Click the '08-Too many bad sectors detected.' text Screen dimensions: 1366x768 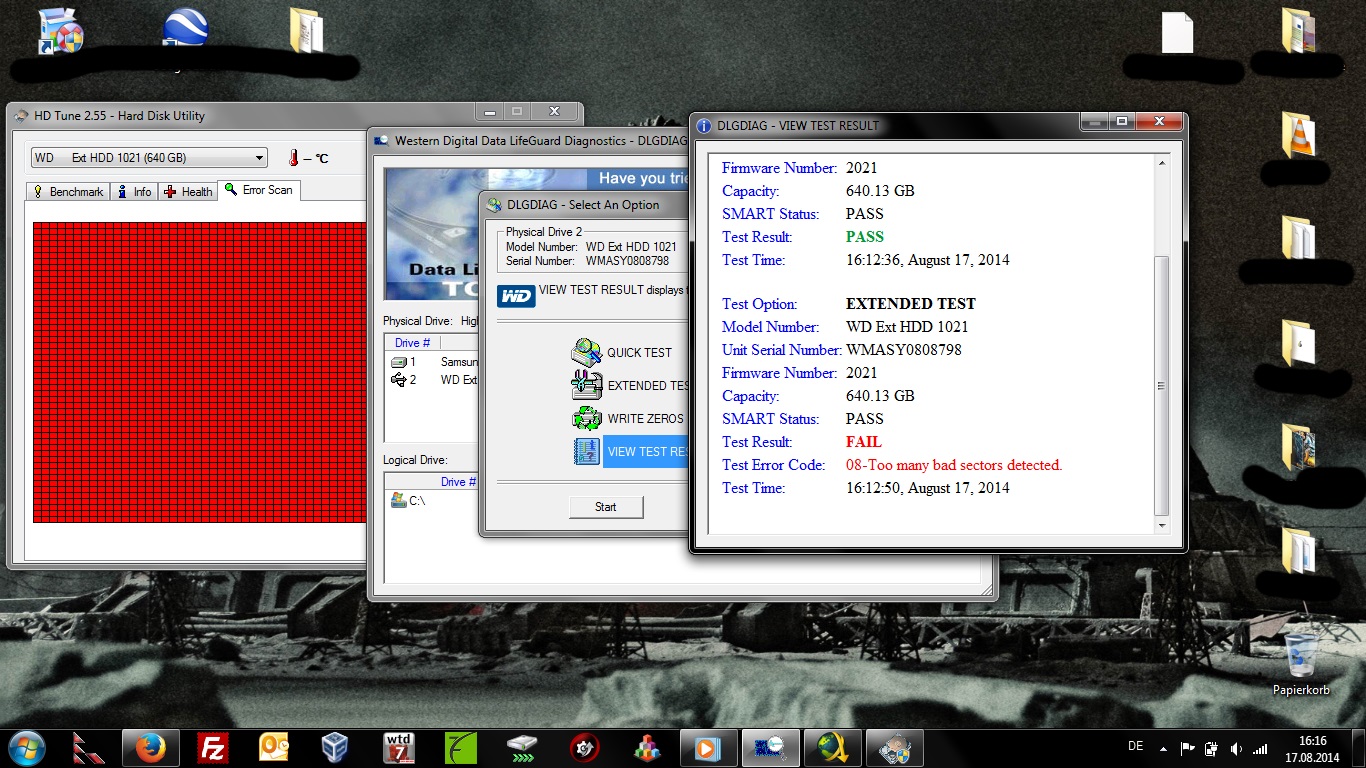pos(954,465)
